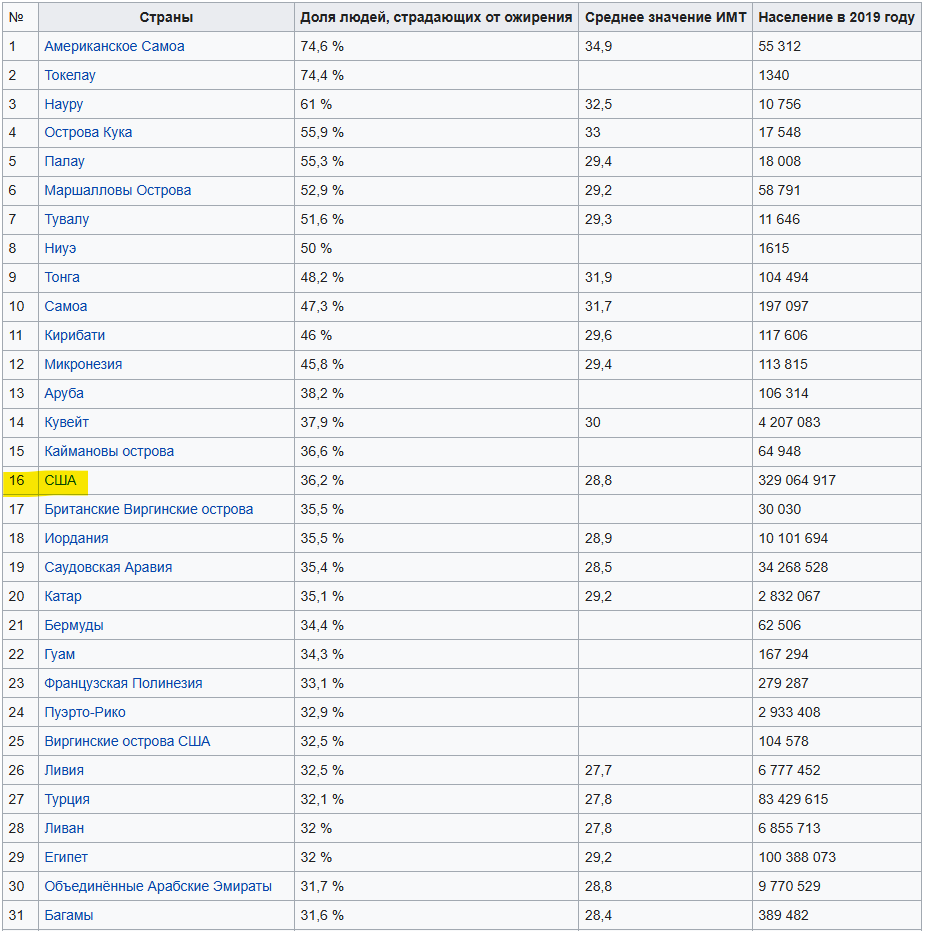Follow the Острова Кука link
Screen dimensions: 929x931
tap(88, 132)
